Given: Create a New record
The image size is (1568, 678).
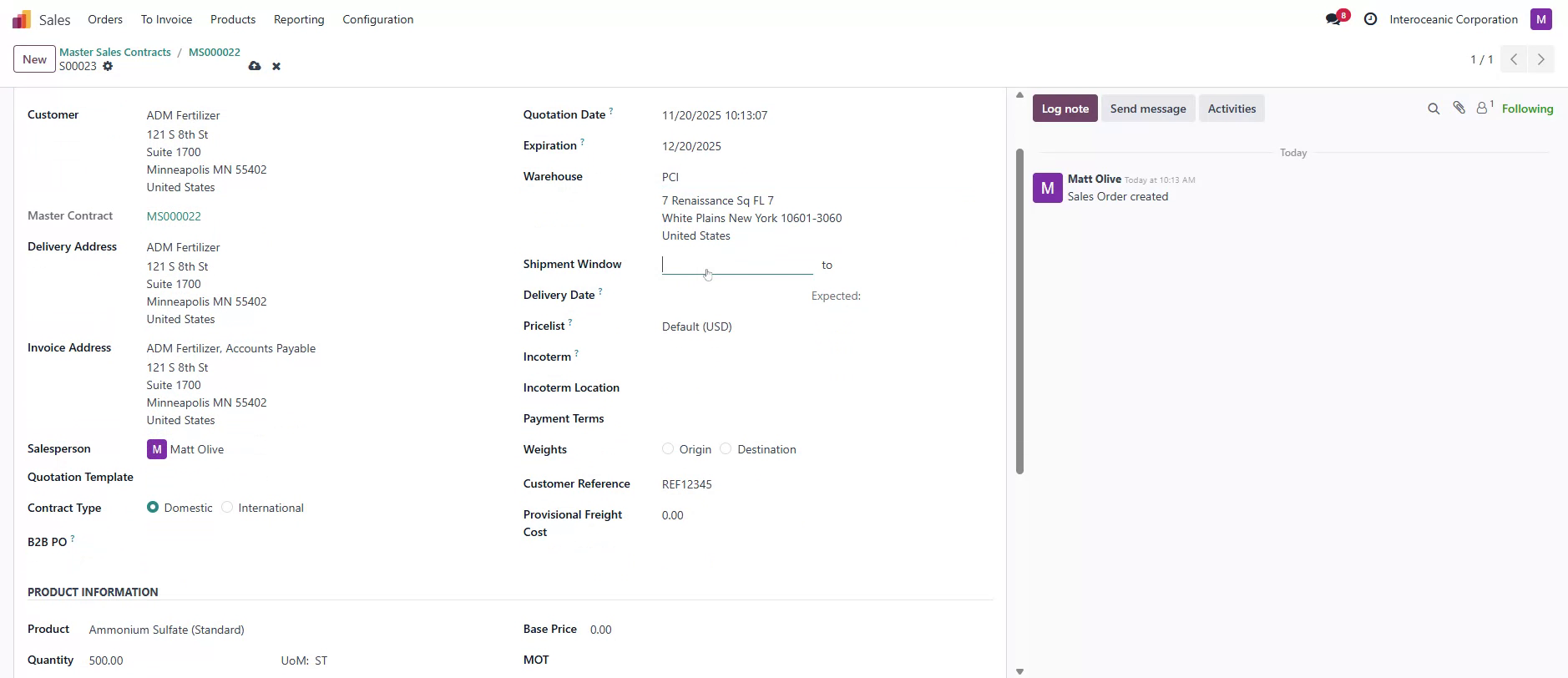Looking at the screenshot, I should pyautogui.click(x=34, y=59).
